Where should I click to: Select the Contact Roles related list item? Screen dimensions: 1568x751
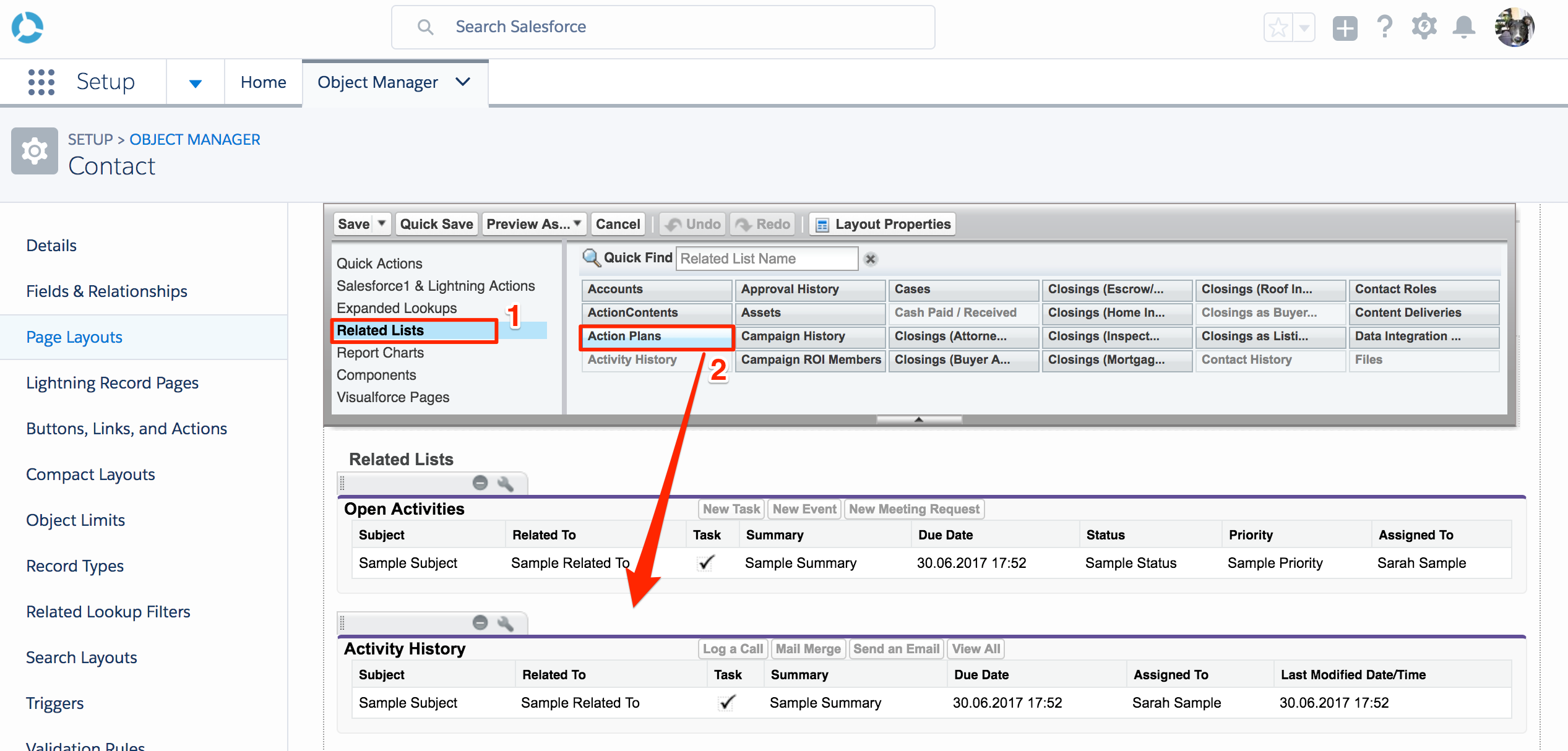(1424, 290)
